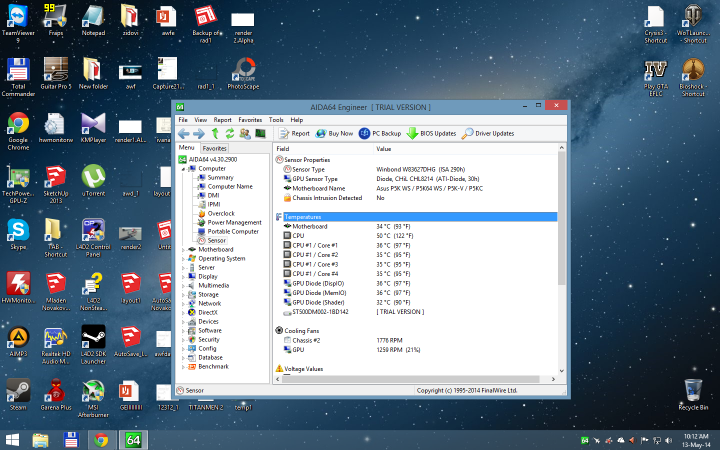Launch PC Backup from the toolbar
Screen dimensions: 720x450
380,134
